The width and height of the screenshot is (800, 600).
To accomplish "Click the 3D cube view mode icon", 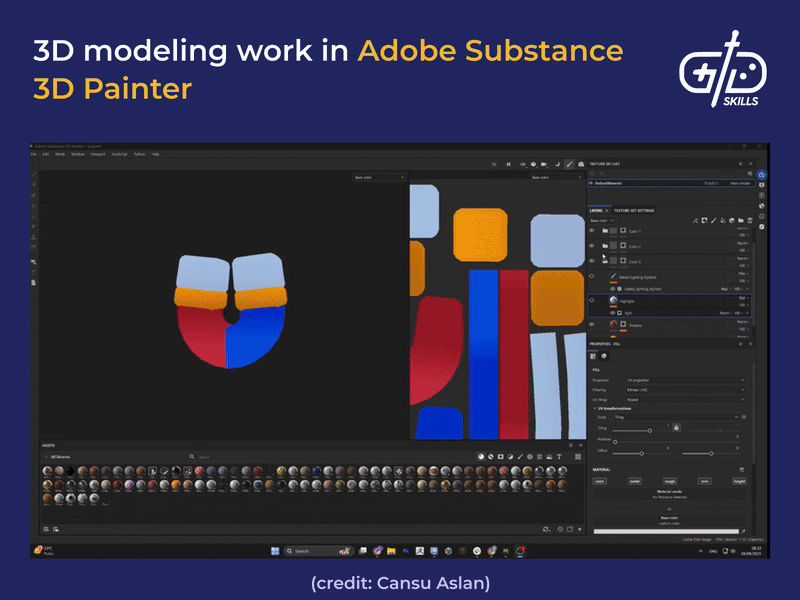I will [x=533, y=164].
